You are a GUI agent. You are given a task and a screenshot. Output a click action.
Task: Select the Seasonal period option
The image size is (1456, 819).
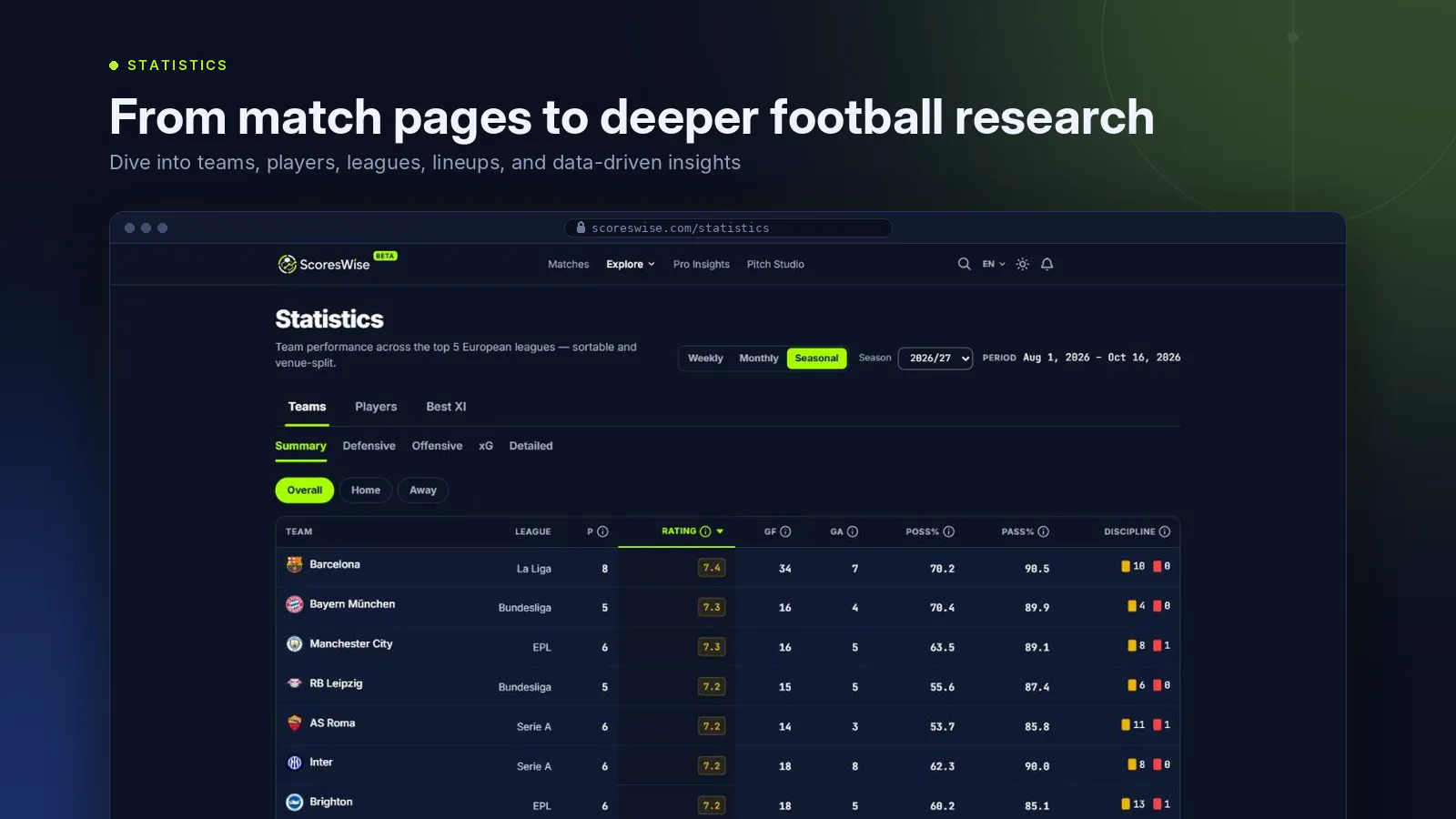816,359
